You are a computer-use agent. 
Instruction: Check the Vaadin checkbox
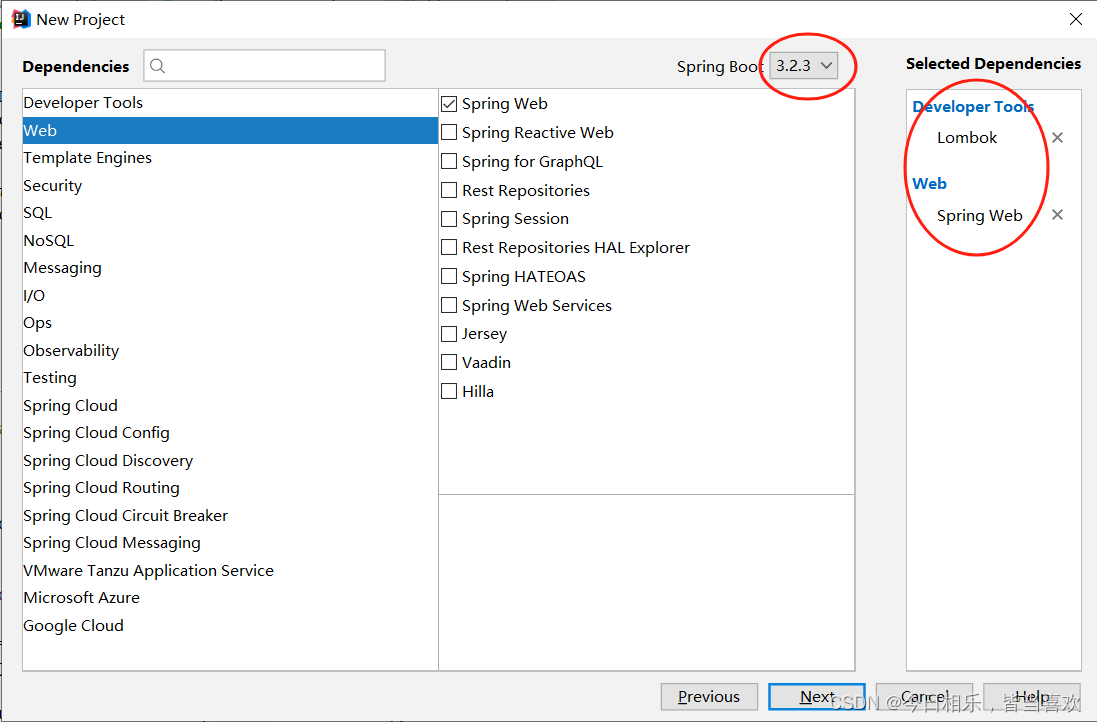[449, 362]
